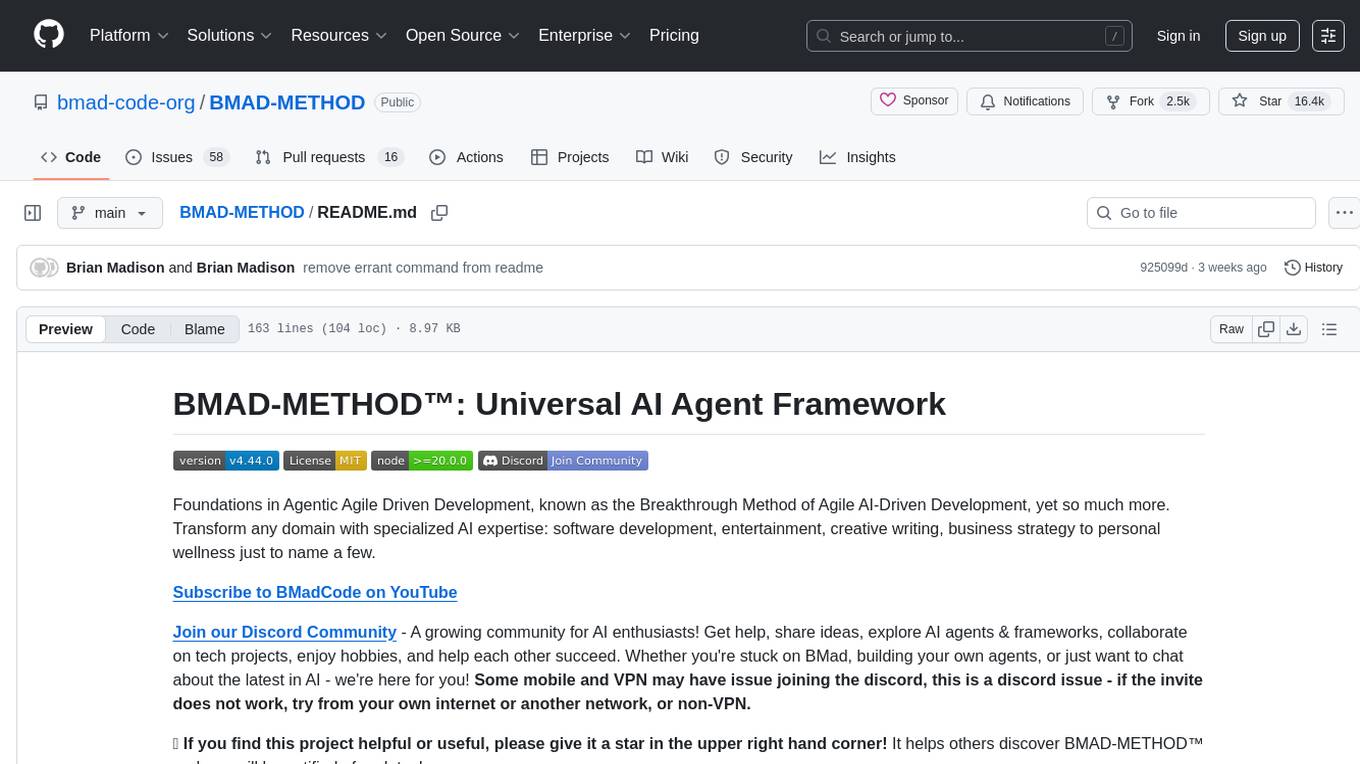Open the appearance settings icon in header
The height and width of the screenshot is (764, 1360).
click(1328, 36)
